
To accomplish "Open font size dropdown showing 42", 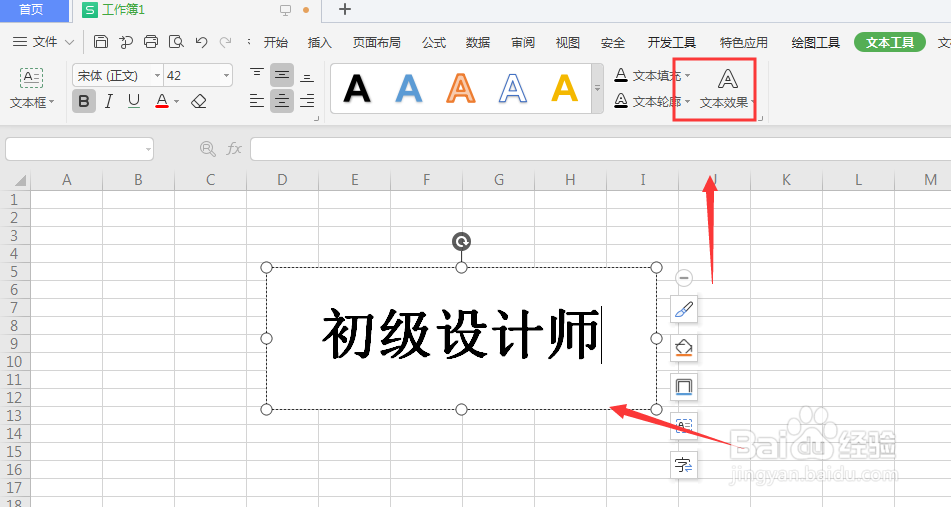I will click(226, 75).
